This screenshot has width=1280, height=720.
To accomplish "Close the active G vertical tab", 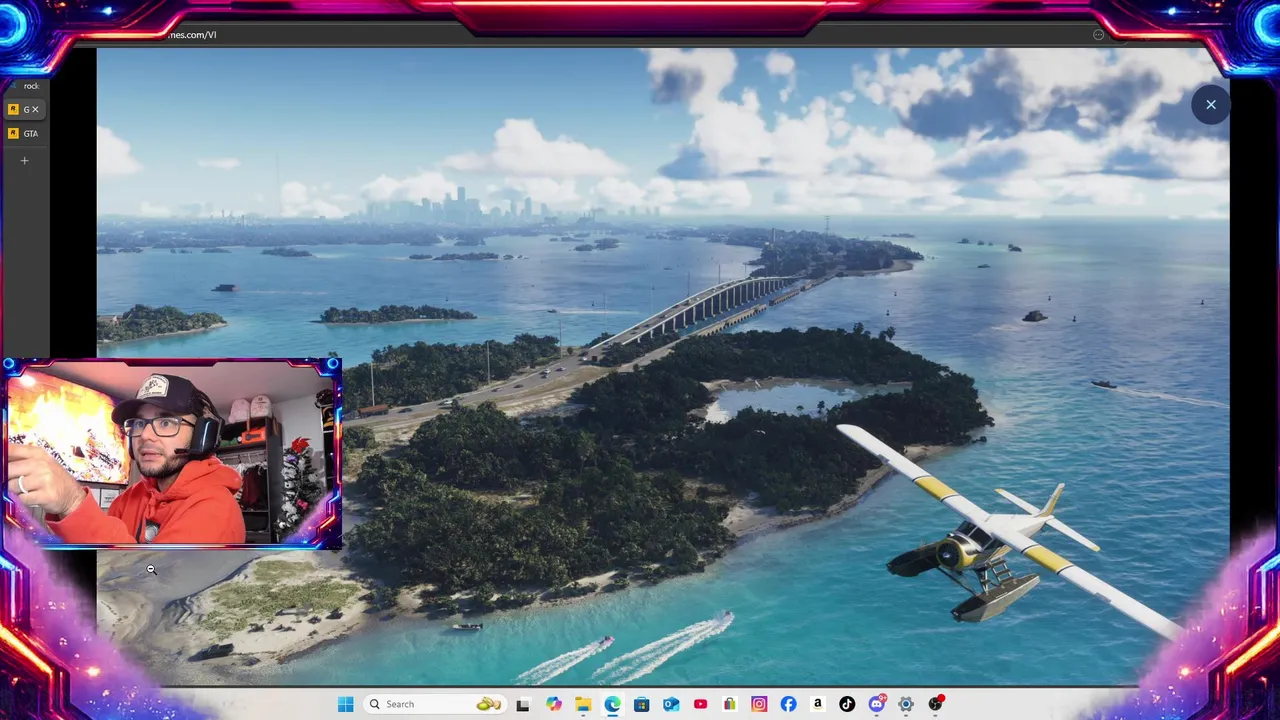I will pyautogui.click(x=36, y=109).
